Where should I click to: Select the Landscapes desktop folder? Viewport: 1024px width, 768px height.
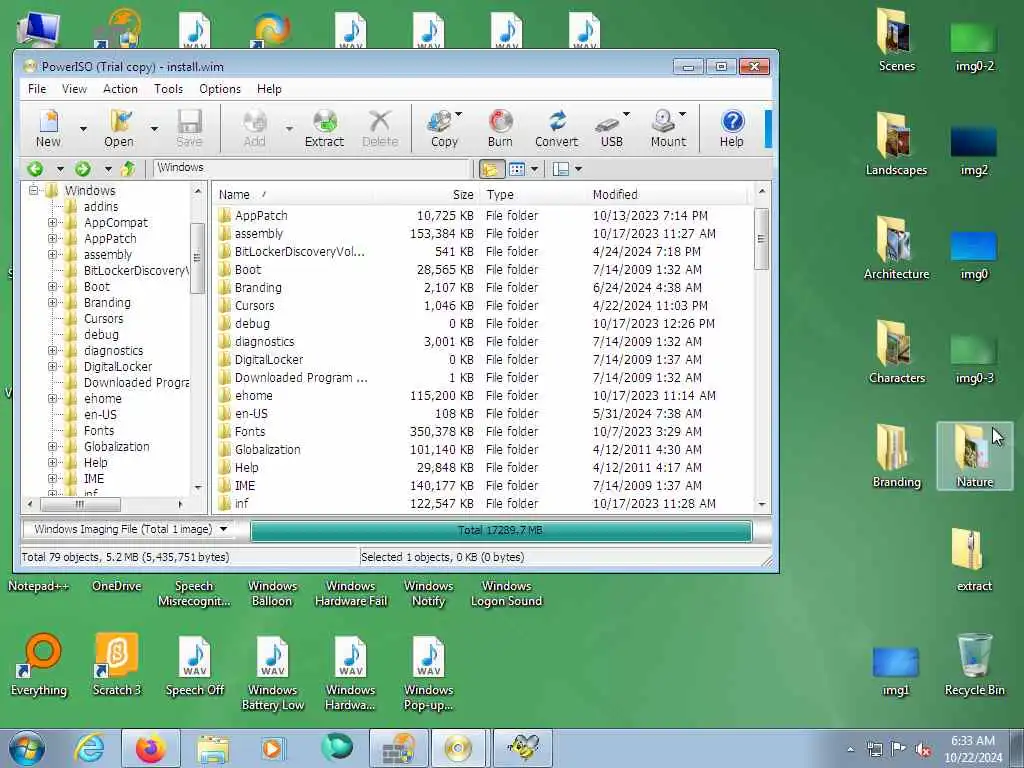pos(896,144)
